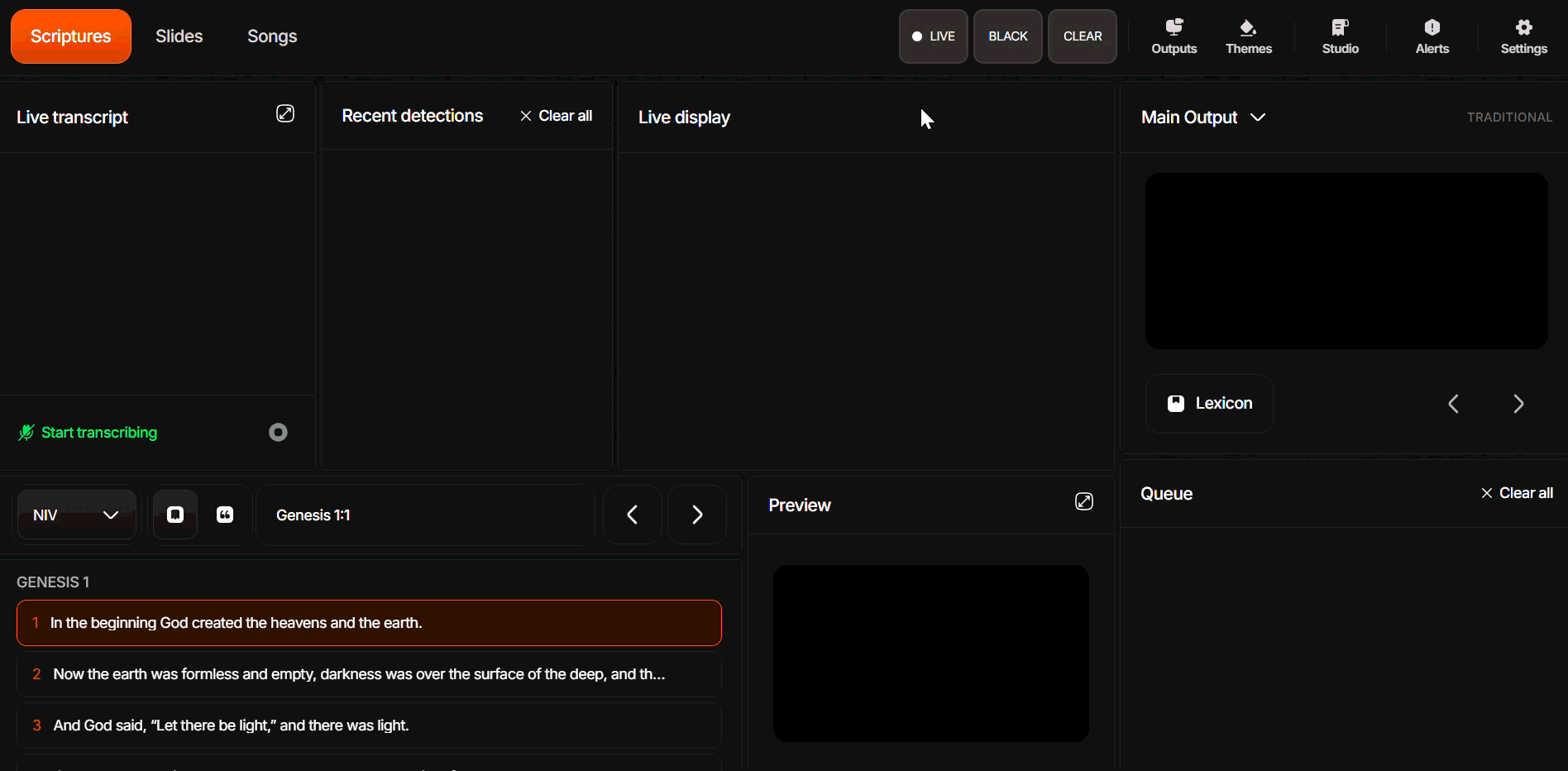
Task: Start transcribing with the microphone
Action: point(88,433)
